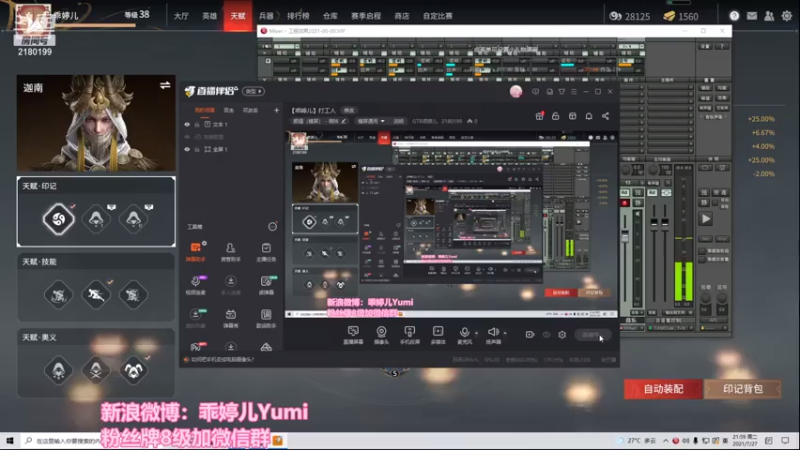Open the game mail envelope icon

point(752,16)
